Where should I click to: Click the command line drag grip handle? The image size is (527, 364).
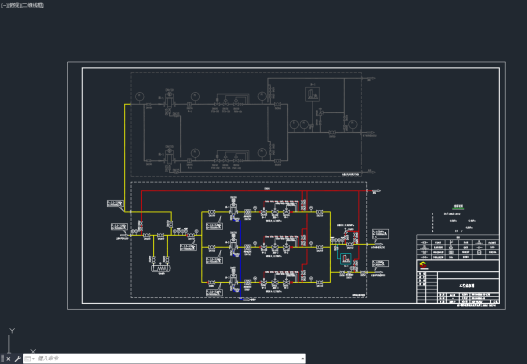click(2, 359)
